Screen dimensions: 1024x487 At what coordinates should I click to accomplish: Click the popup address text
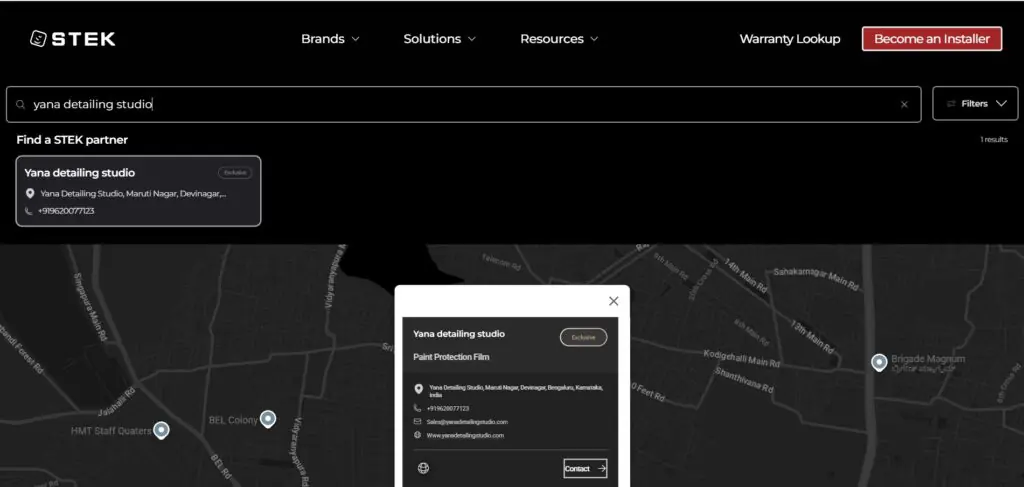(x=516, y=391)
